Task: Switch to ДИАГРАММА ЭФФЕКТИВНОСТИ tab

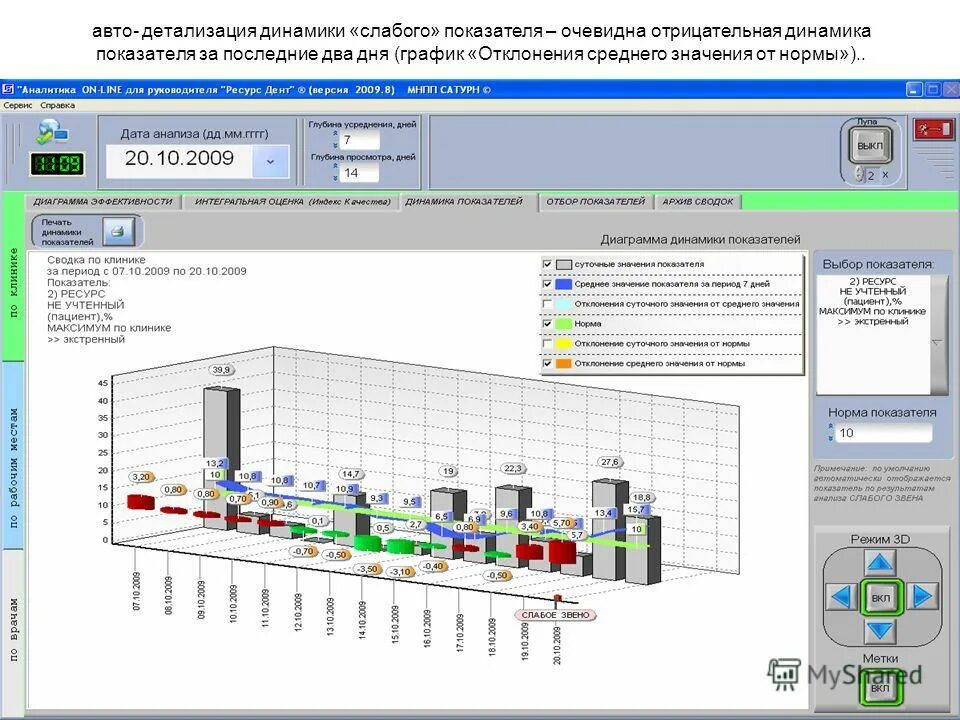Action: tap(103, 201)
